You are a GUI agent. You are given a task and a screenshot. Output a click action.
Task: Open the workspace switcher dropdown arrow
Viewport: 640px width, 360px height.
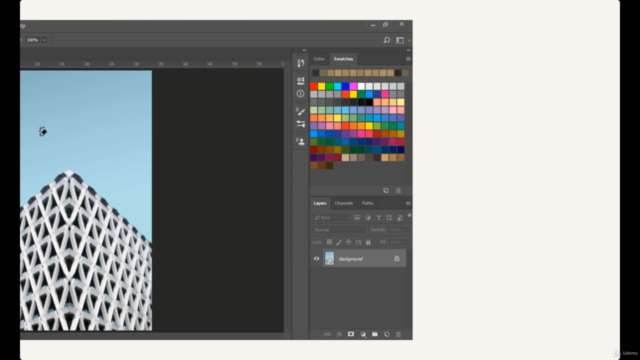click(409, 40)
